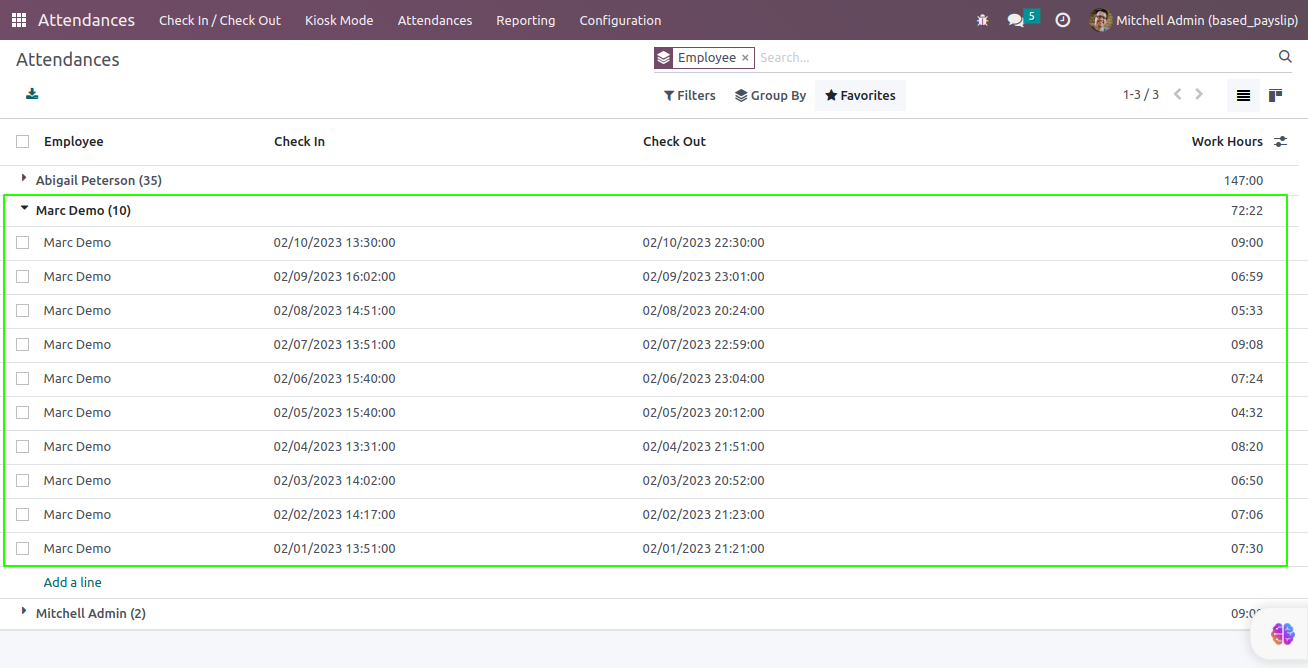Open optional columns adjust icon
This screenshot has height=668, width=1308.
pos(1280,142)
